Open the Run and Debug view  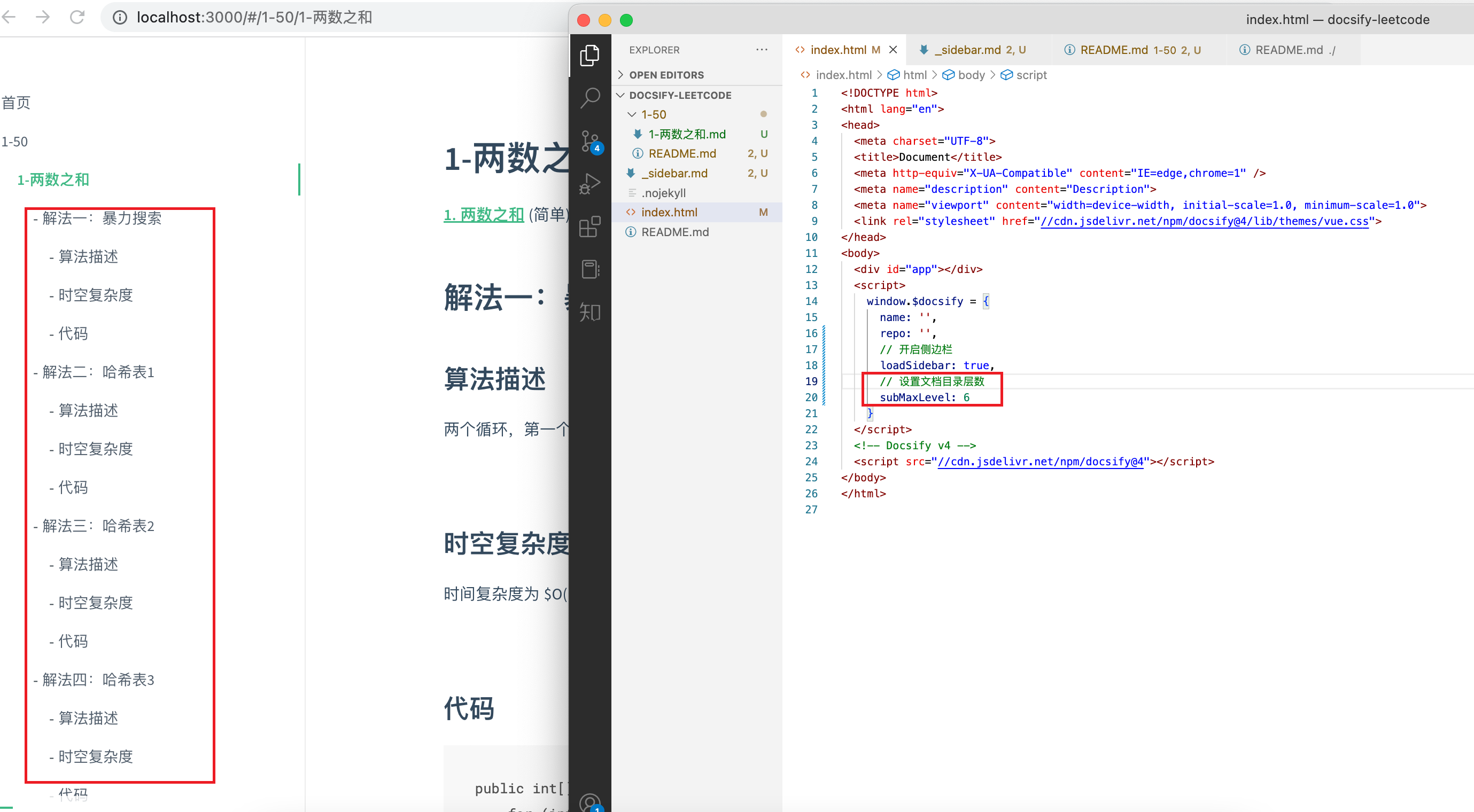click(x=589, y=184)
